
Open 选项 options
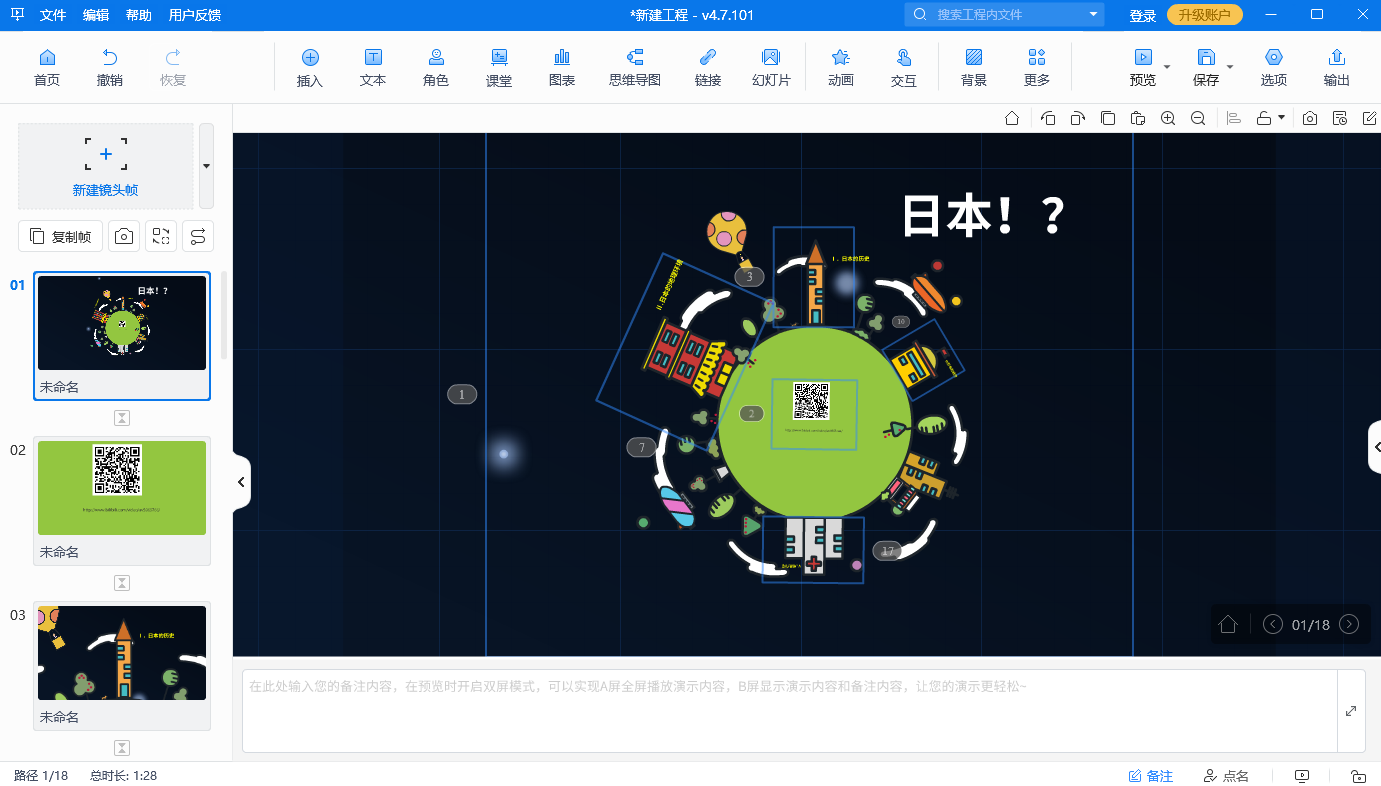click(1274, 67)
